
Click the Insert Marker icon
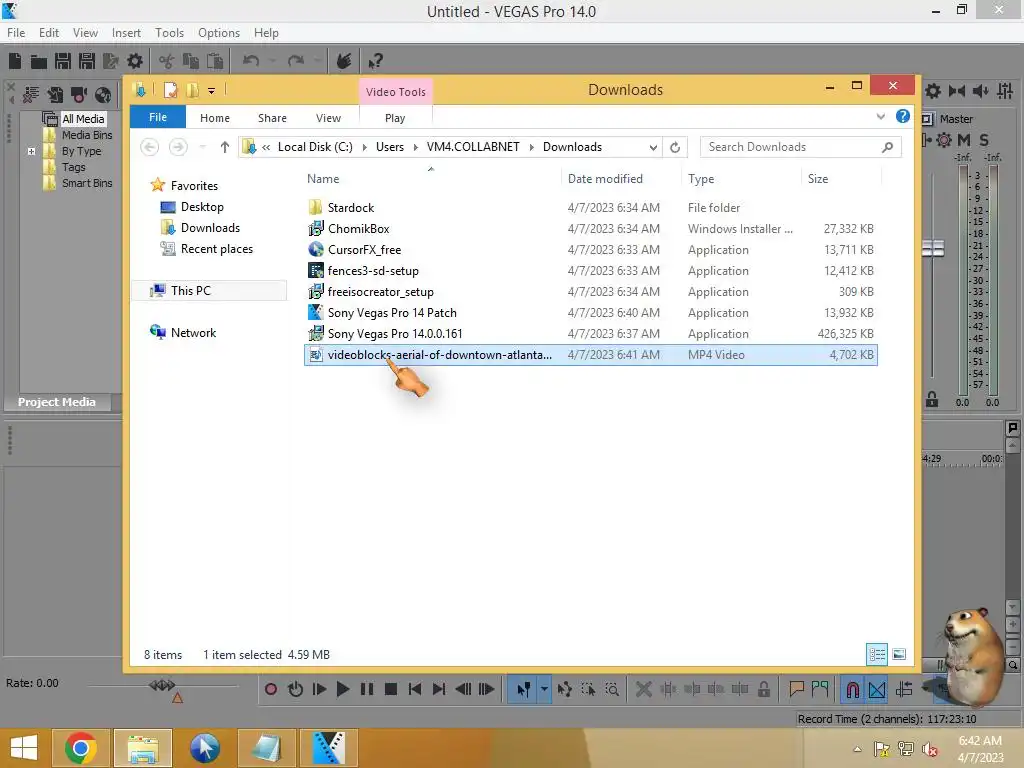point(796,689)
